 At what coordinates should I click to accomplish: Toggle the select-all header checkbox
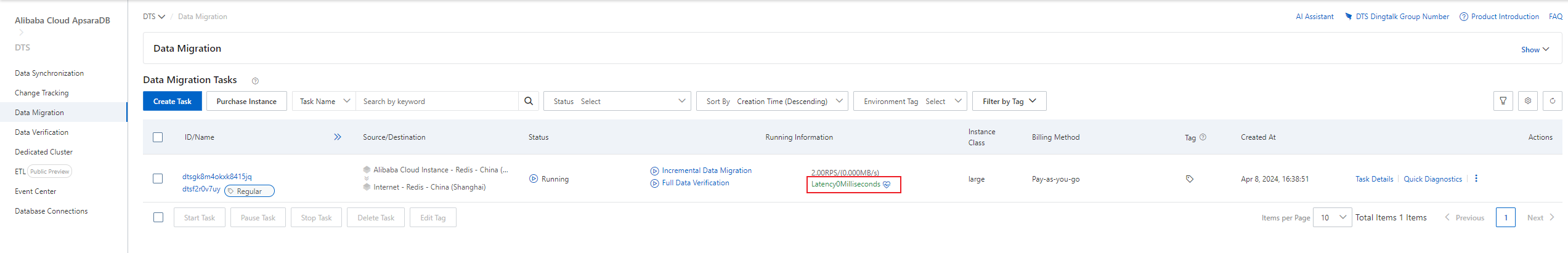click(158, 137)
